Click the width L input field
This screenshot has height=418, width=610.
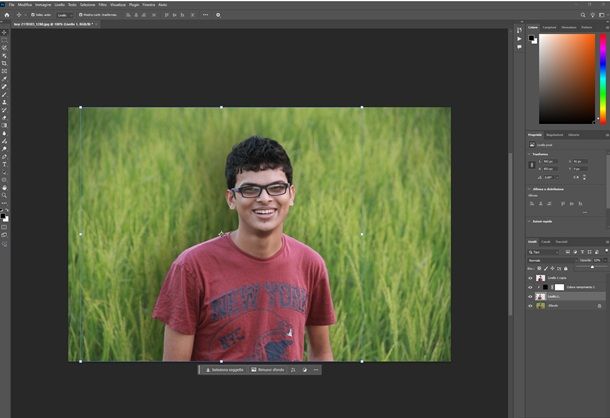click(x=548, y=162)
